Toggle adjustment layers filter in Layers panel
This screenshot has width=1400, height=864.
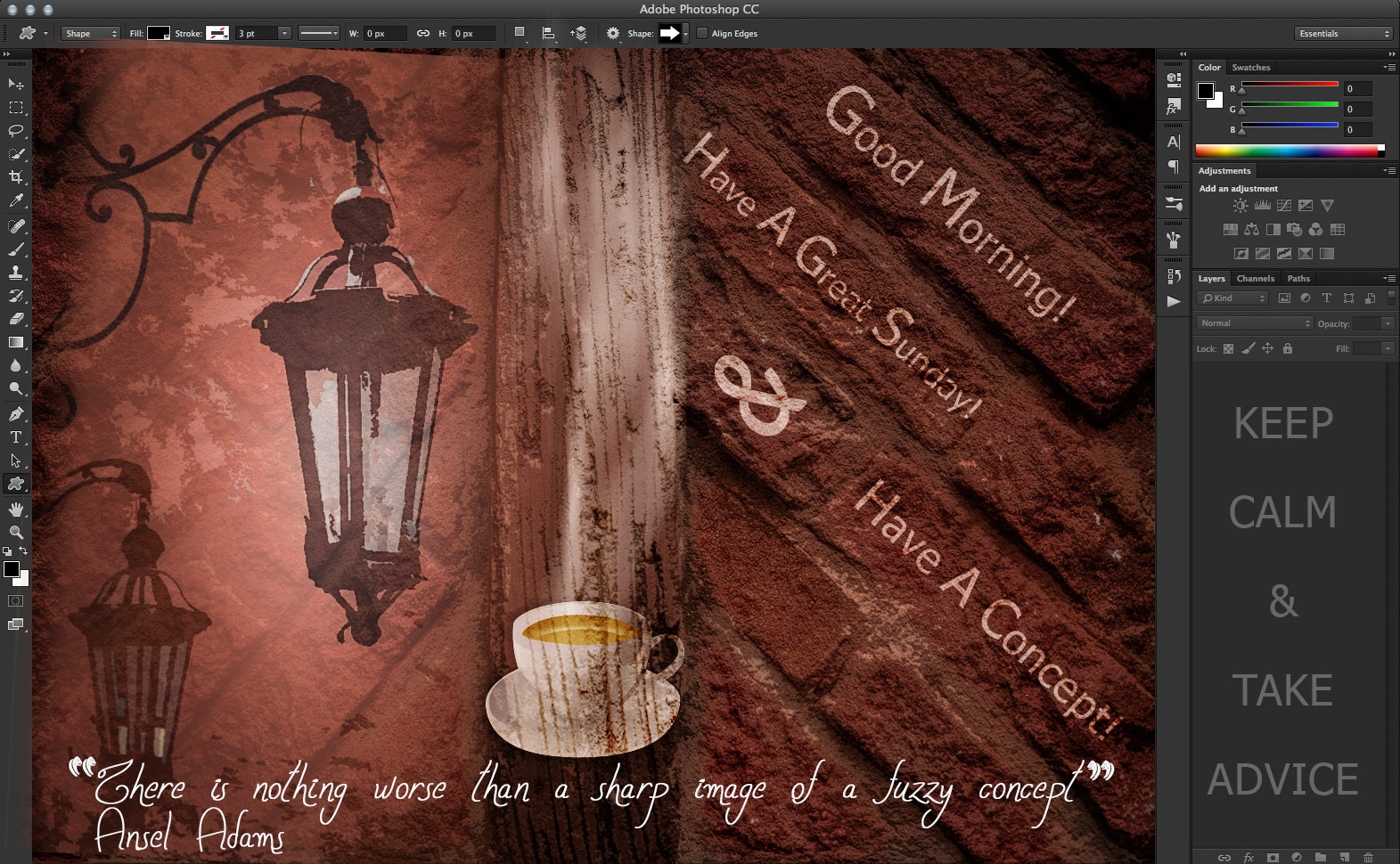coord(1306,298)
